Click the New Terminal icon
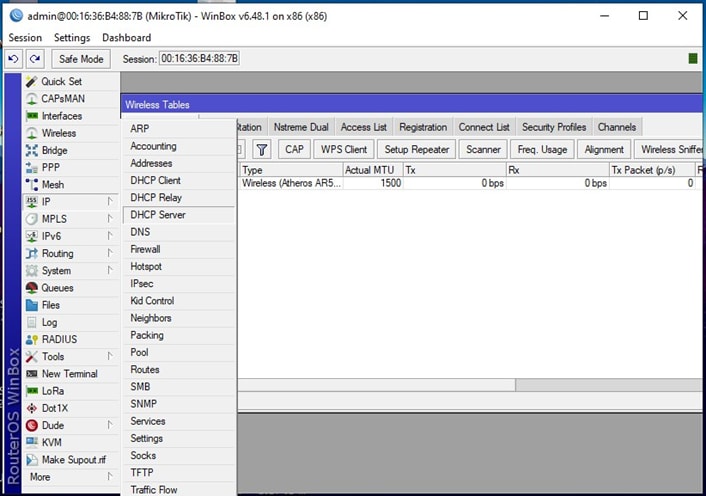This screenshot has width=706, height=496. 32,374
